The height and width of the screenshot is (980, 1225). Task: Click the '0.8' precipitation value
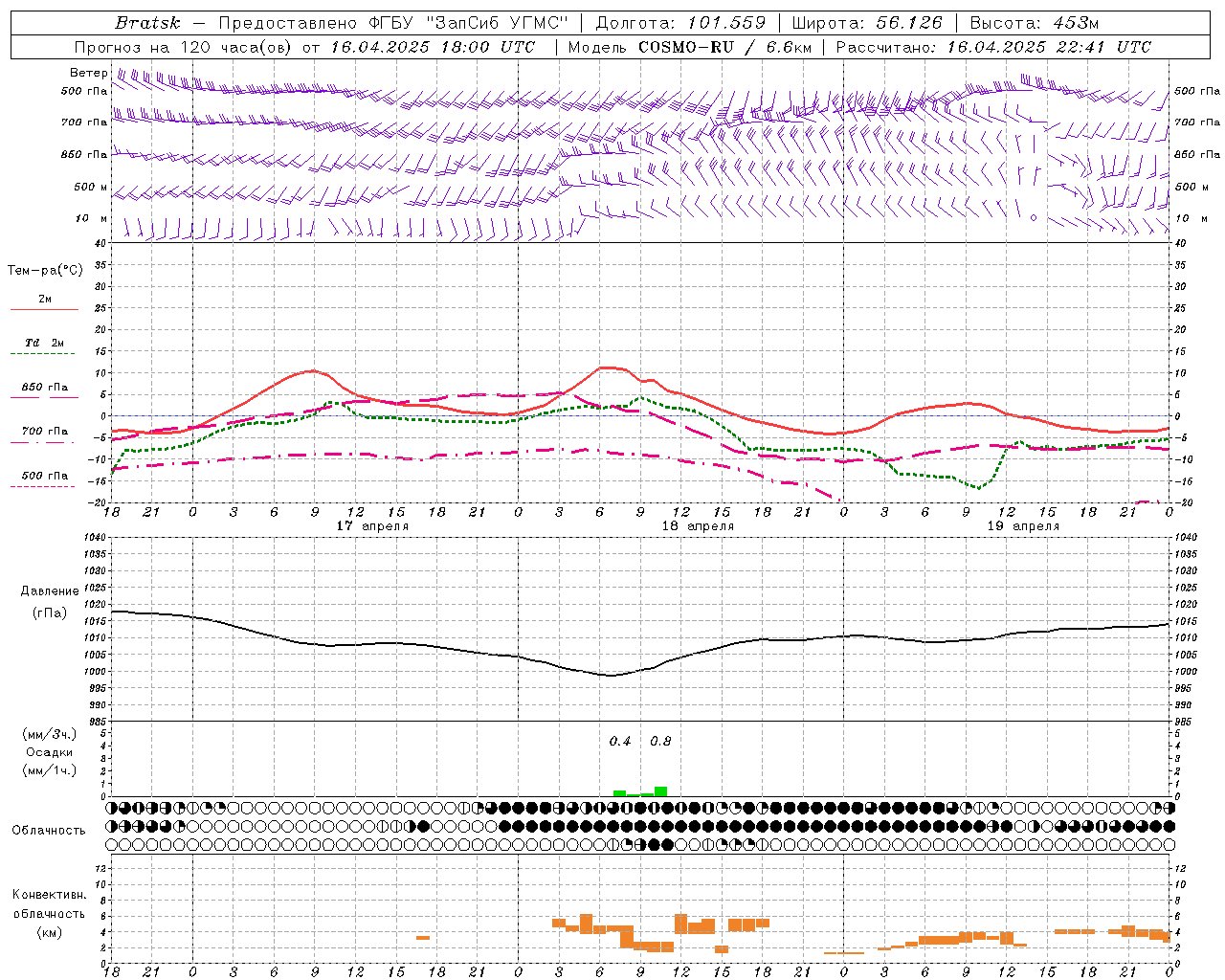[660, 742]
